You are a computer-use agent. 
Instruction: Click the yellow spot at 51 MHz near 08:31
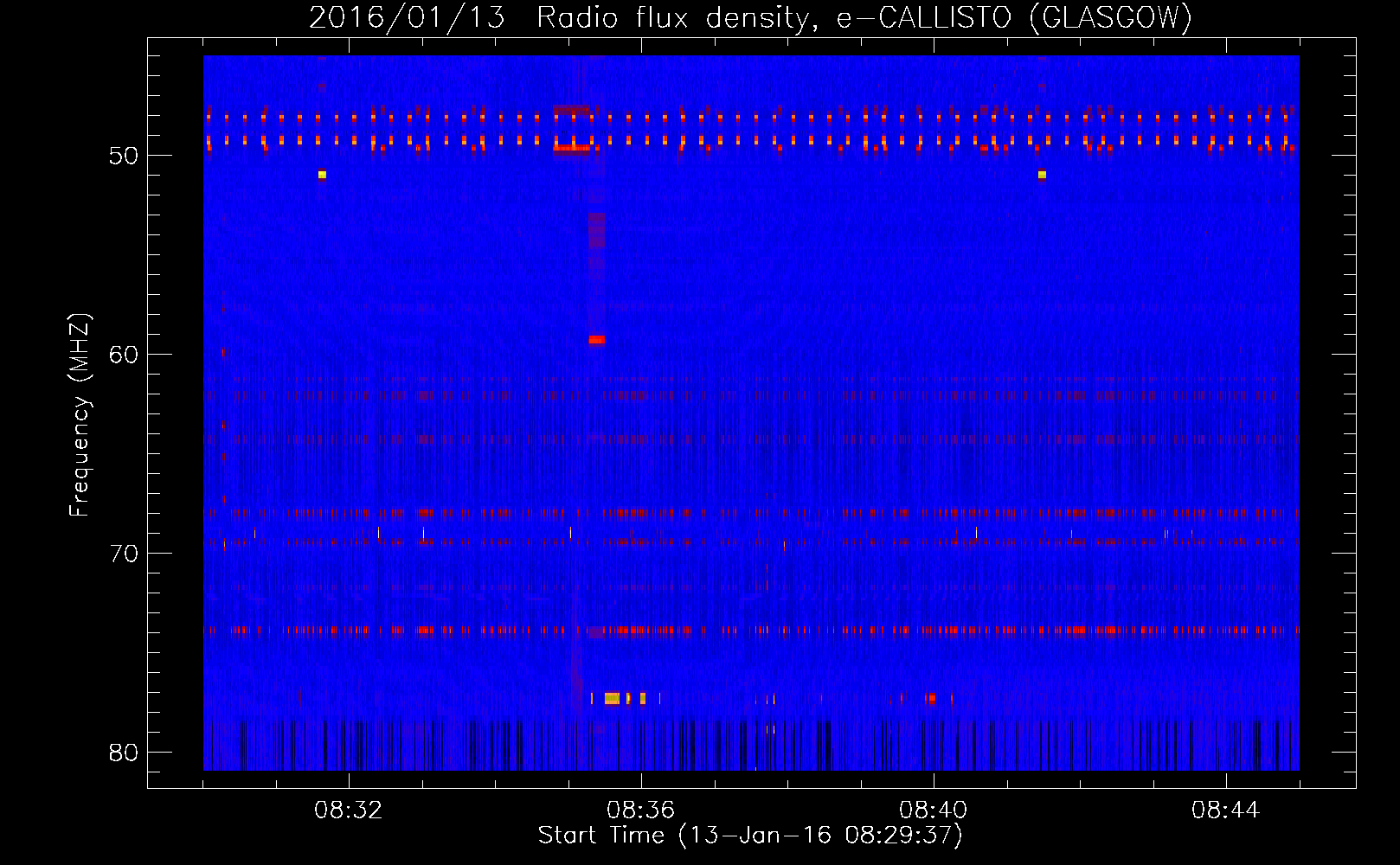click(x=322, y=175)
